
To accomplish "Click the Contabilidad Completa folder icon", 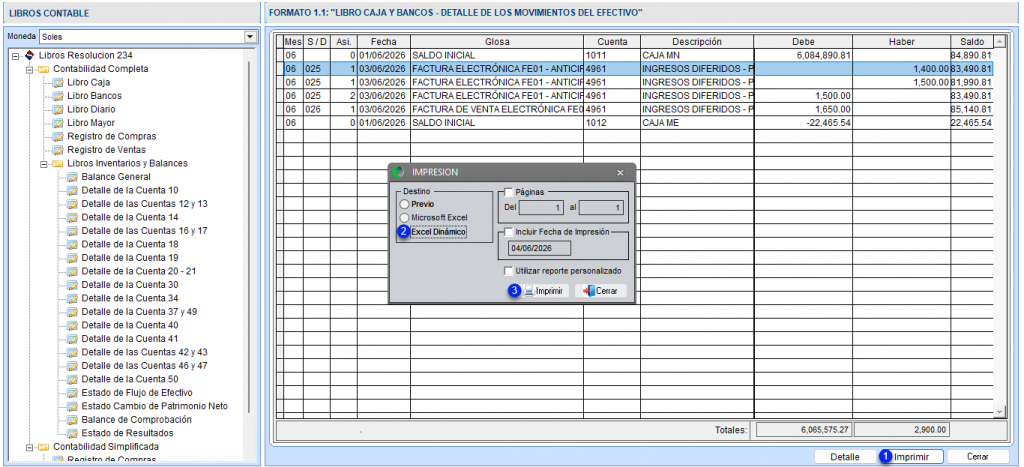I will click(x=43, y=69).
